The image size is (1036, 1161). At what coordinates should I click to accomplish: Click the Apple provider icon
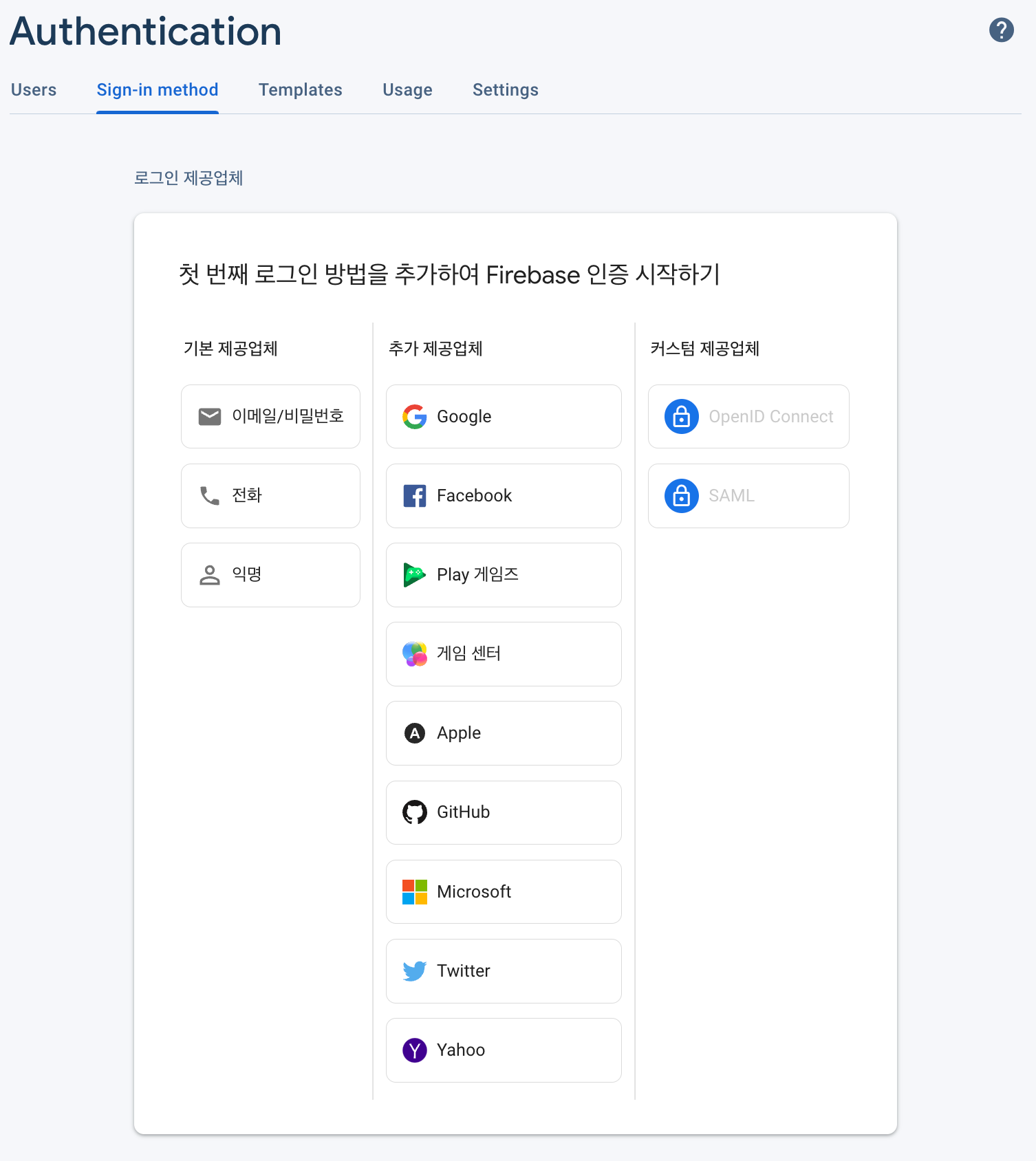coord(415,733)
